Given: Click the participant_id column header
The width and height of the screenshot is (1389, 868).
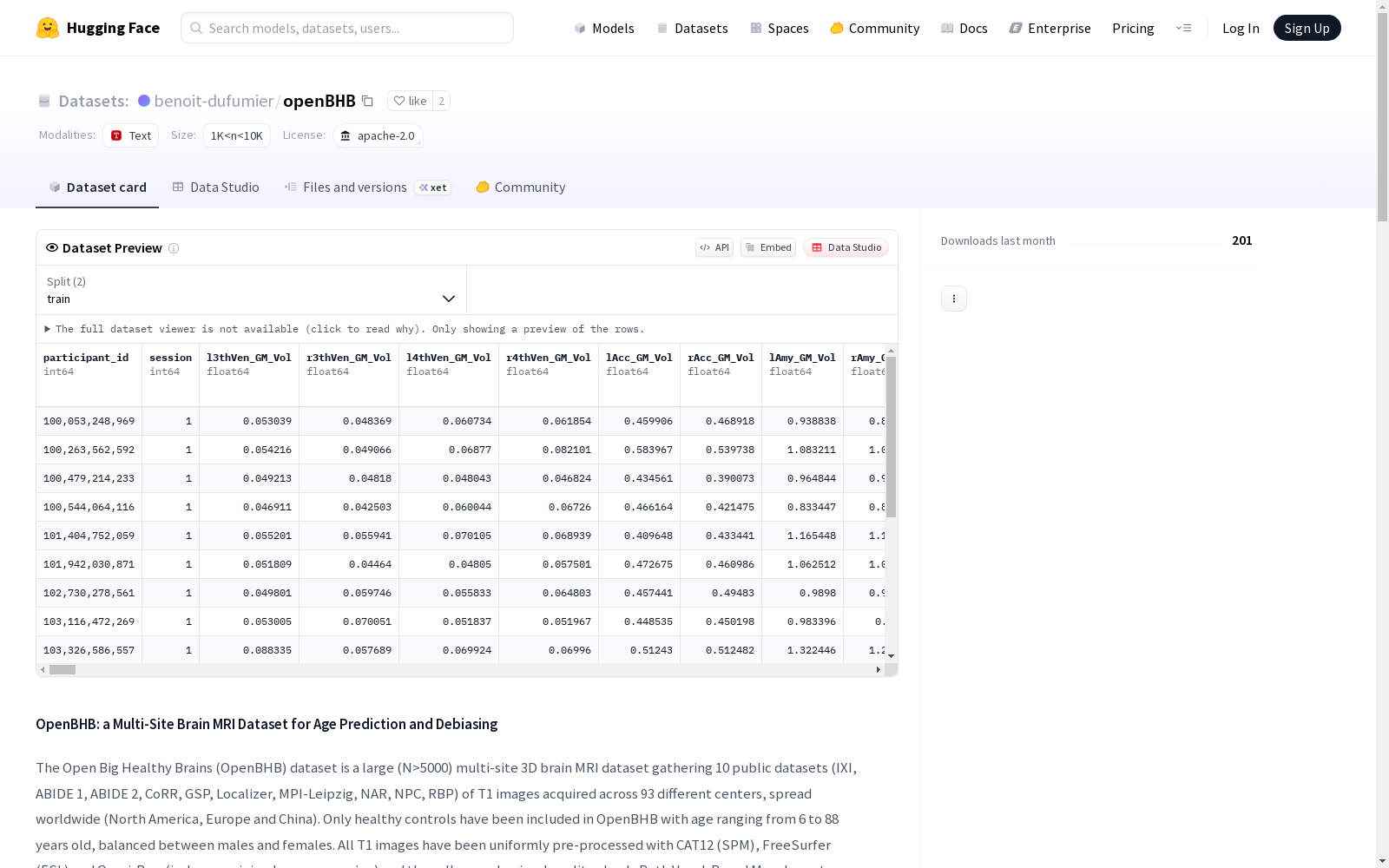Looking at the screenshot, I should tap(89, 375).
